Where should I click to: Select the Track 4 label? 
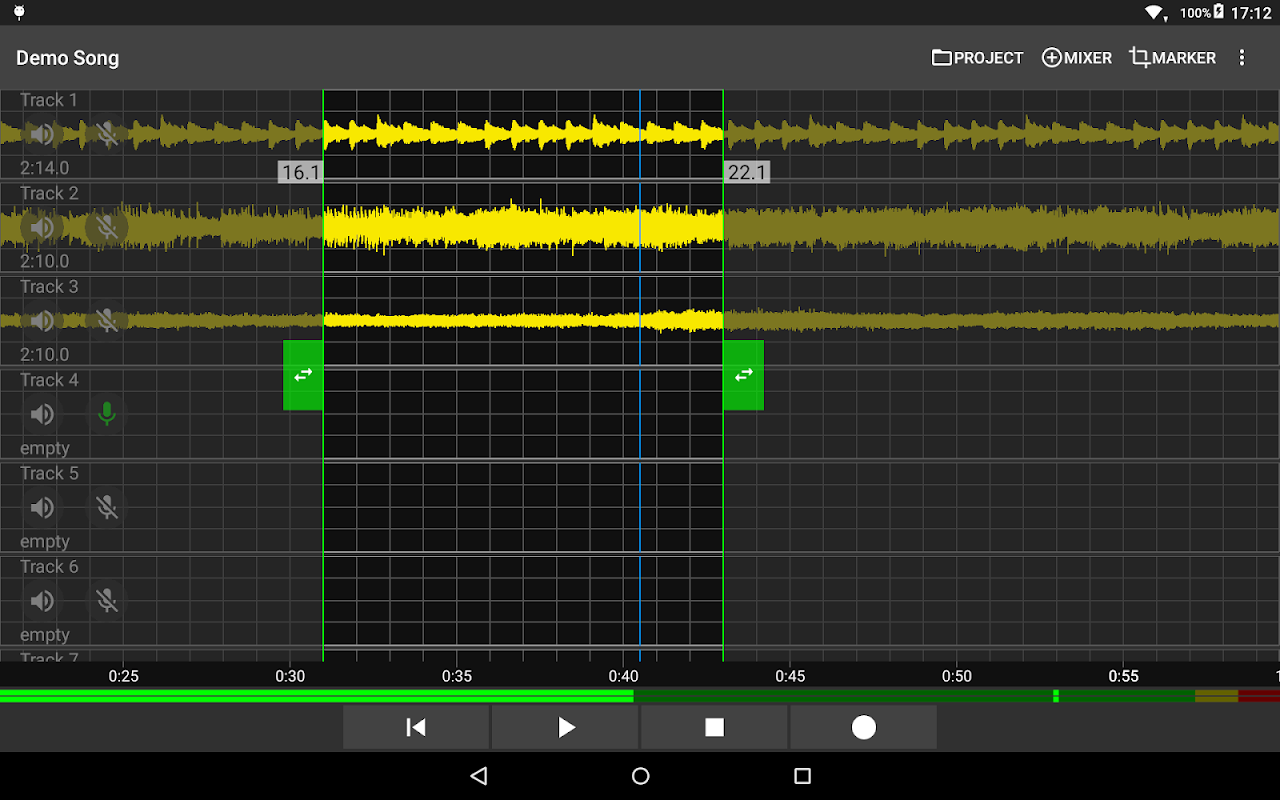pyautogui.click(x=49, y=380)
